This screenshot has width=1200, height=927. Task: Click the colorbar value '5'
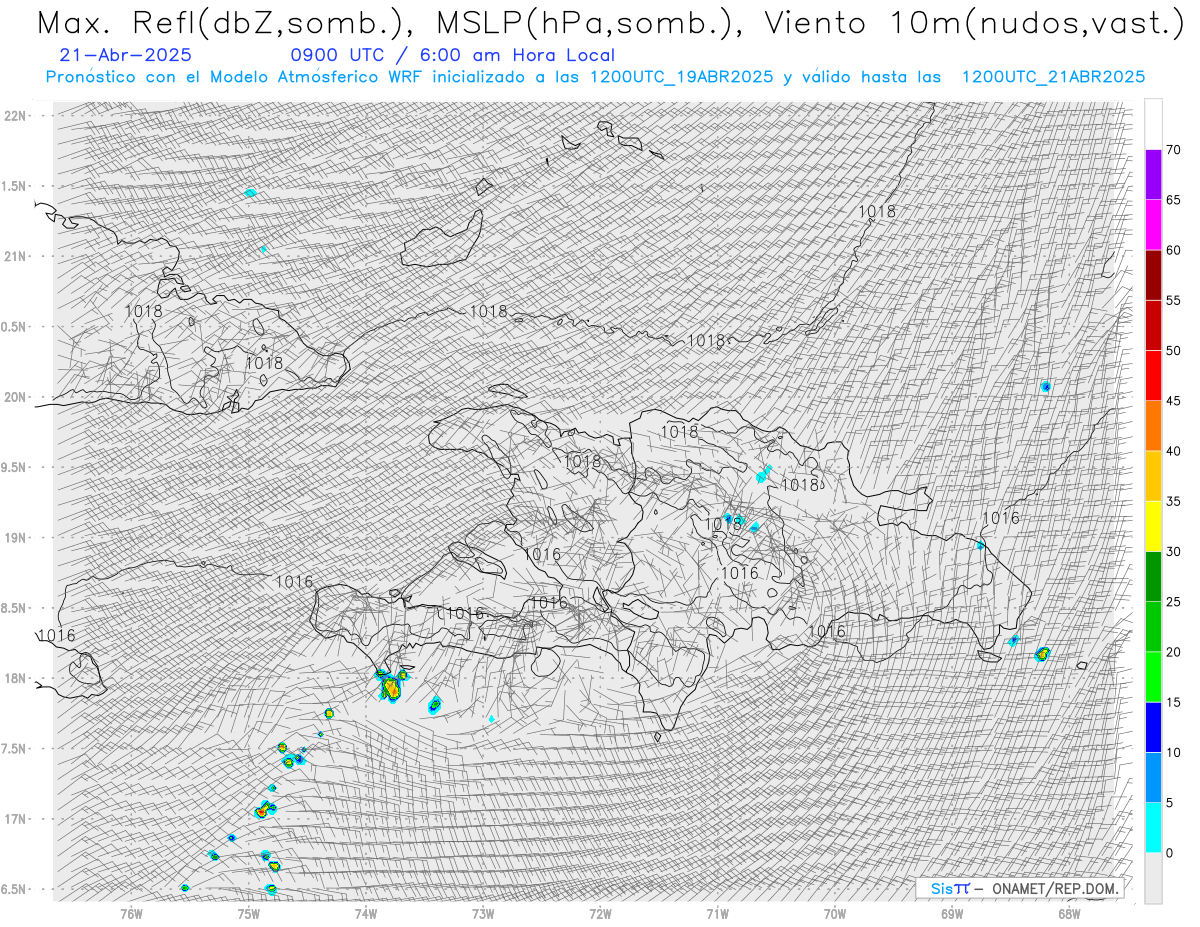(1169, 803)
